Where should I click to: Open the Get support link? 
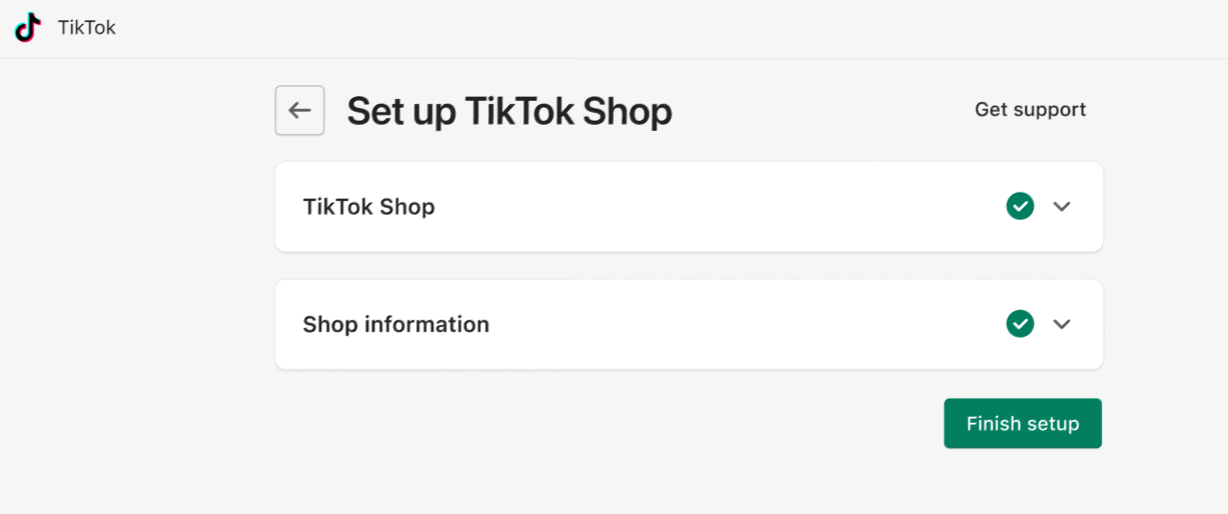[1030, 110]
